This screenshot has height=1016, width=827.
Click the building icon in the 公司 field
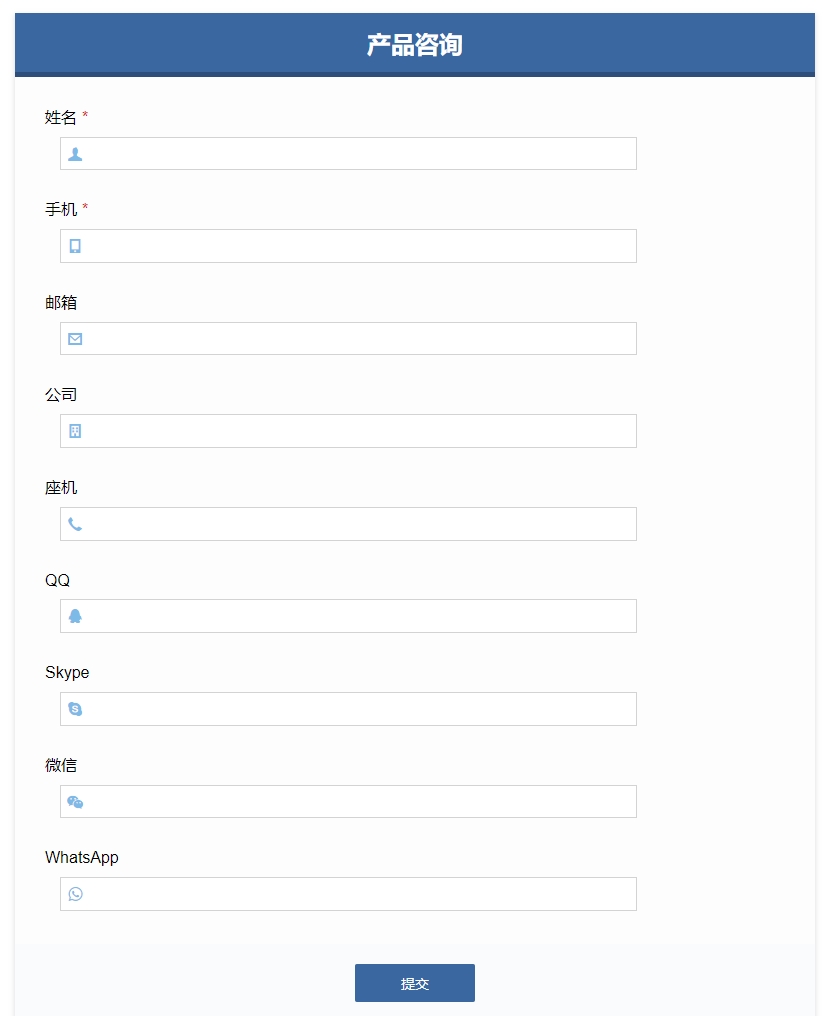(x=75, y=432)
